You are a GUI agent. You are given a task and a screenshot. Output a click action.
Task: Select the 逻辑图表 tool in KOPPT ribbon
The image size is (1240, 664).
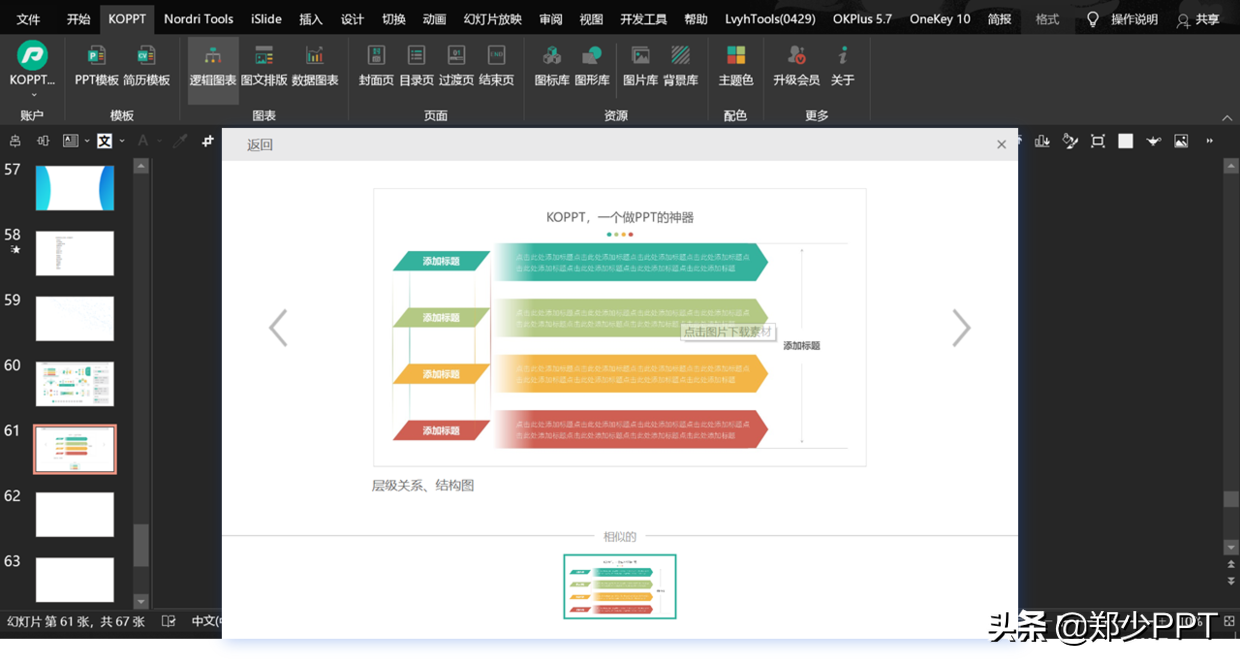211,70
